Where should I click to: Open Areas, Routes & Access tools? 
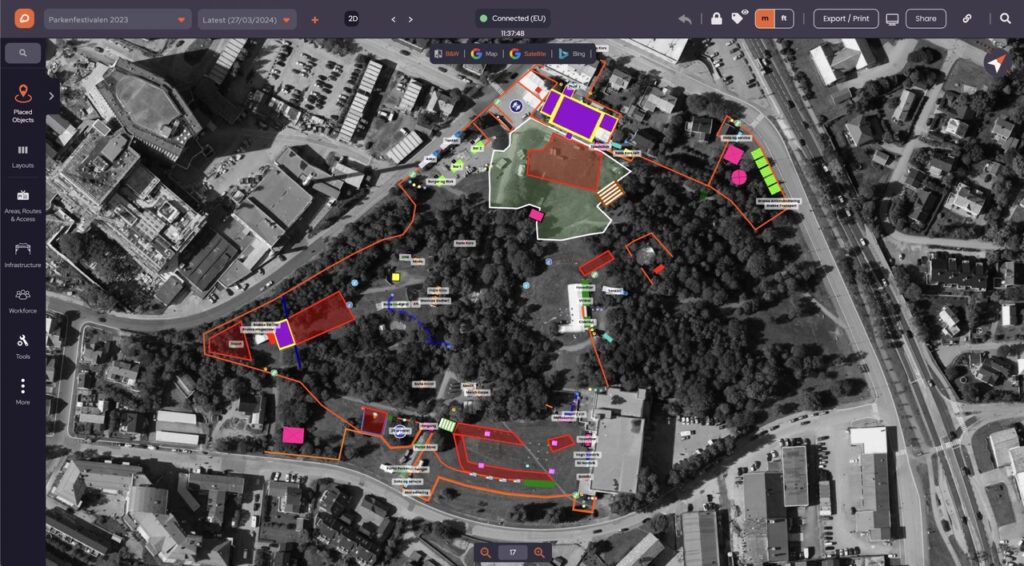point(23,206)
